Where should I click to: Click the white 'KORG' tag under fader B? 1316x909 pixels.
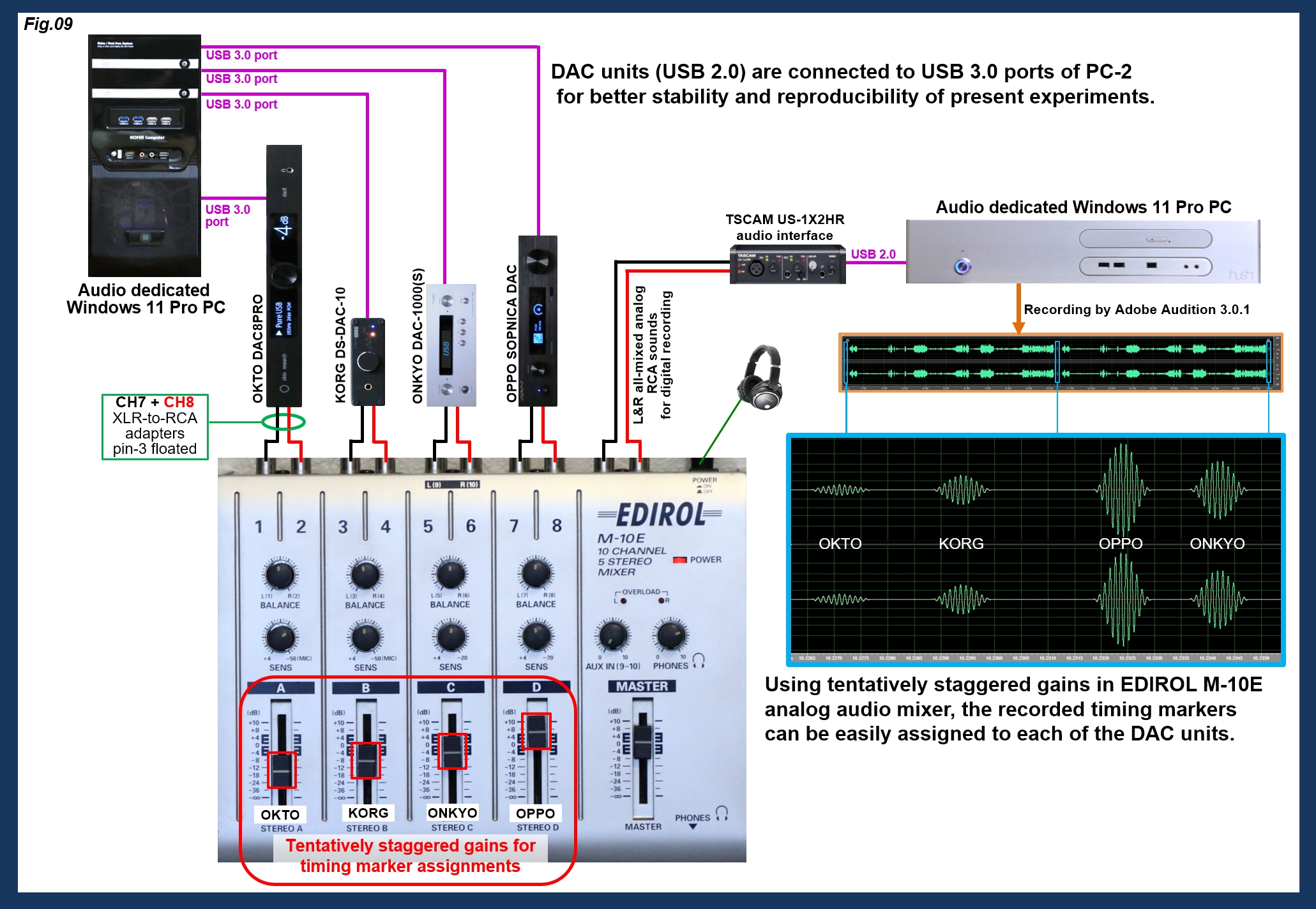coord(368,813)
